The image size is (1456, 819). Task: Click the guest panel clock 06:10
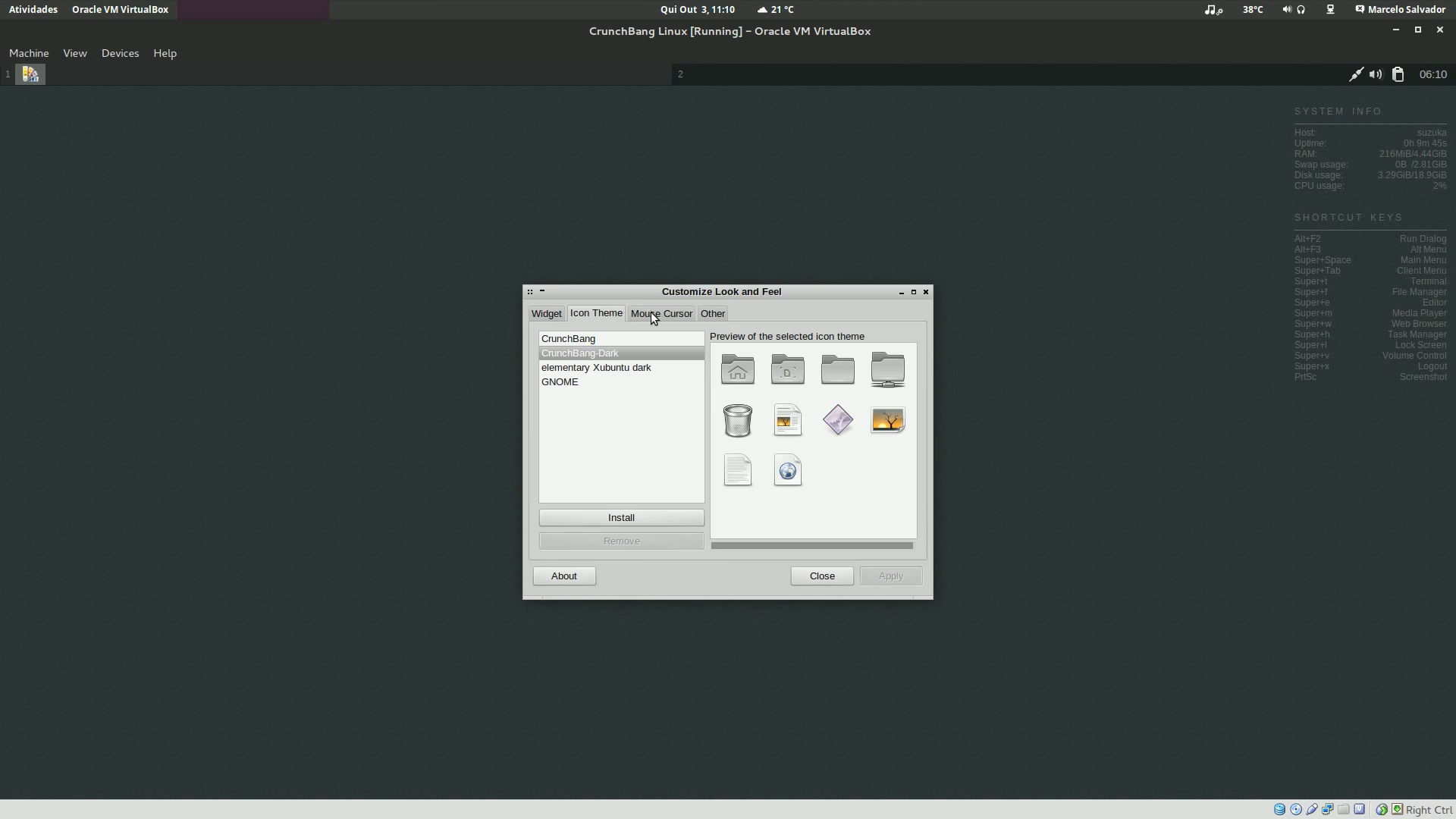(1432, 74)
